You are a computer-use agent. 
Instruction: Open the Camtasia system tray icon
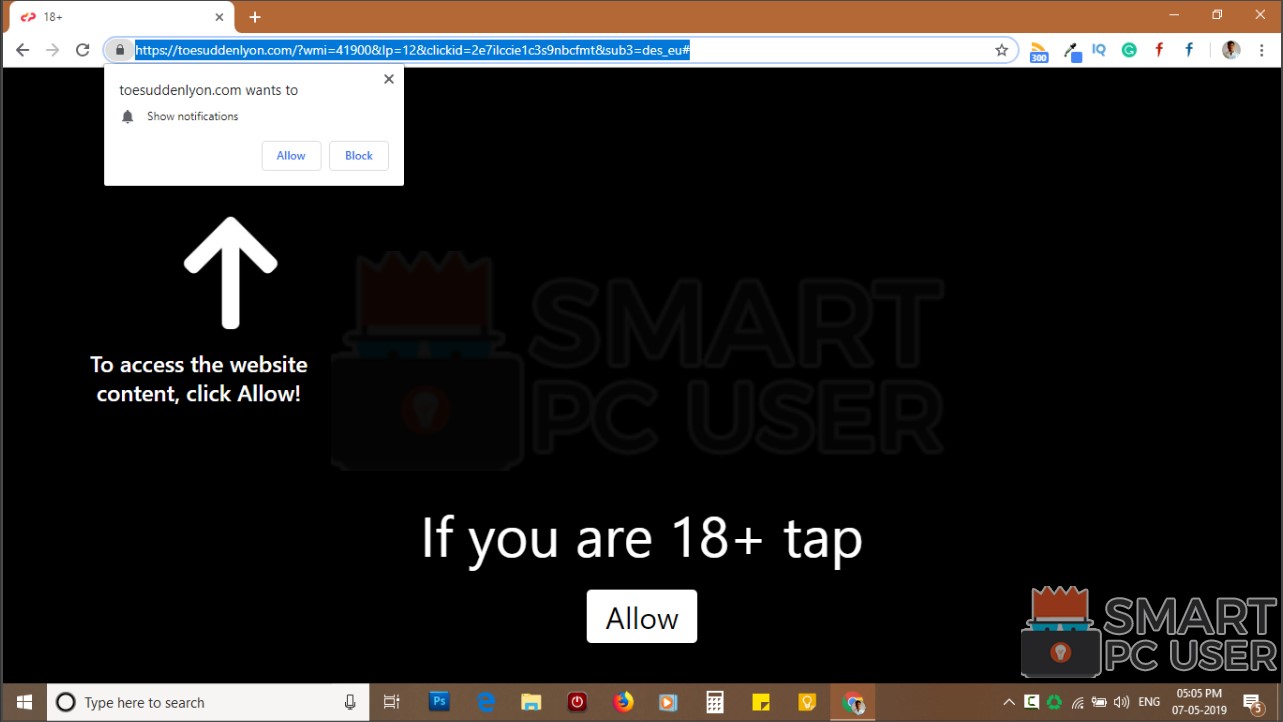1032,701
